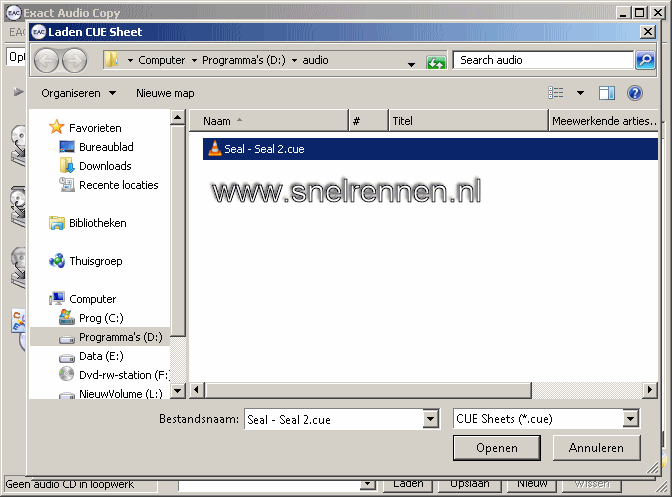Click horizontal scrollbar right arrow
Image resolution: width=672 pixels, height=497 pixels.
(650, 389)
